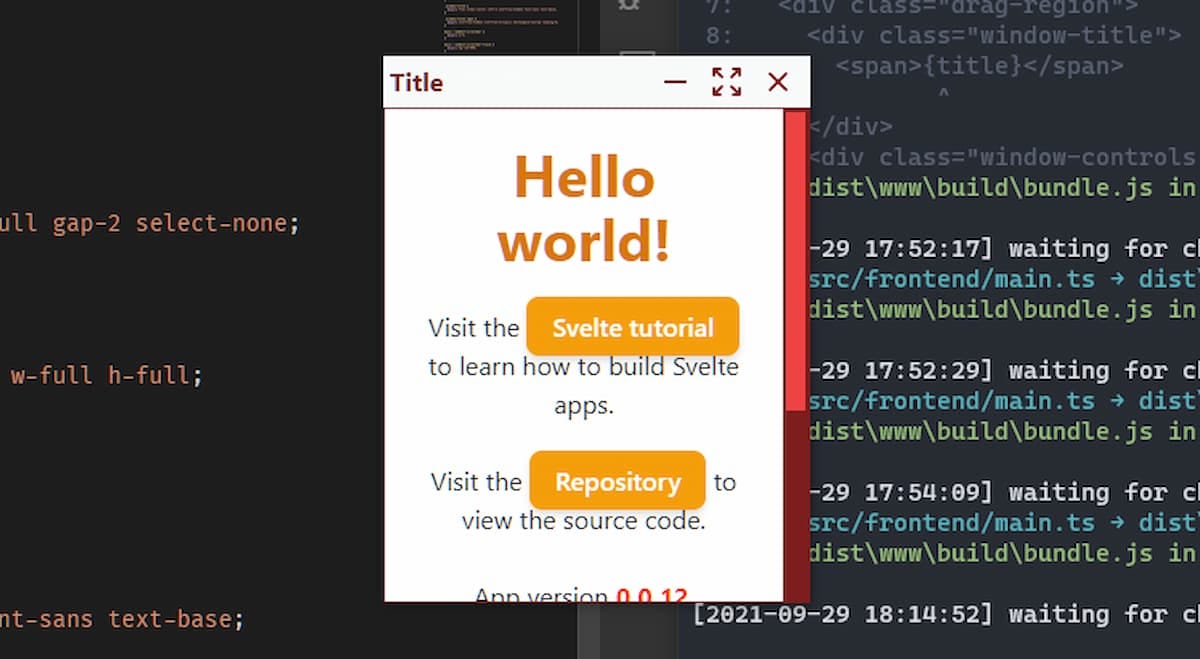
Task: Close the Title window with the X icon
Action: (x=778, y=82)
